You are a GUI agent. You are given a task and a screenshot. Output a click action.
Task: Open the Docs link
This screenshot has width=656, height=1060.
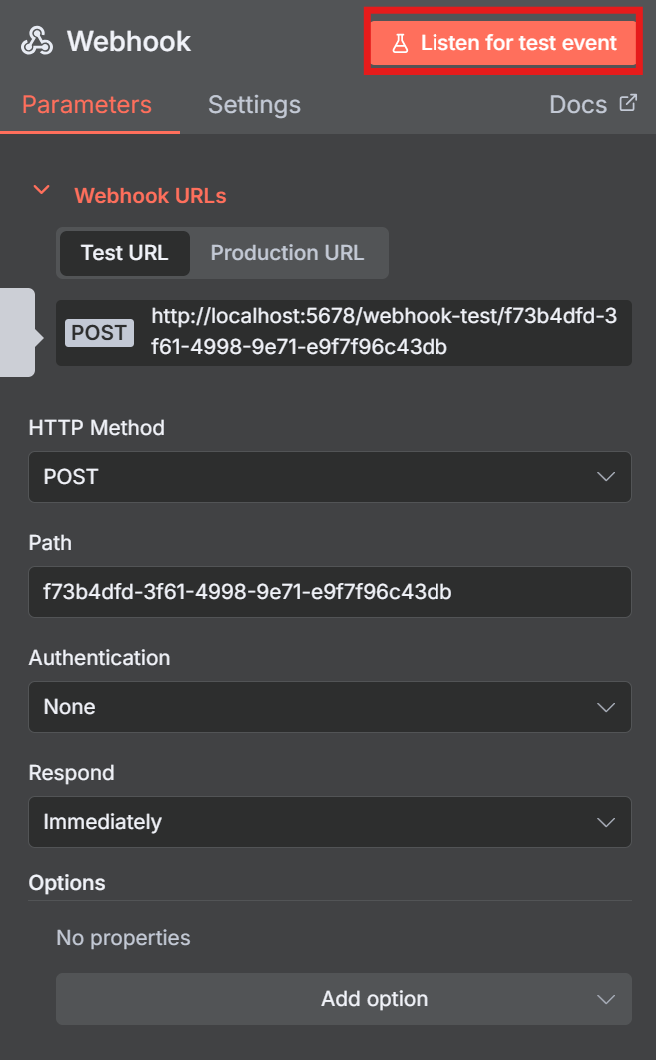pyautogui.click(x=578, y=105)
